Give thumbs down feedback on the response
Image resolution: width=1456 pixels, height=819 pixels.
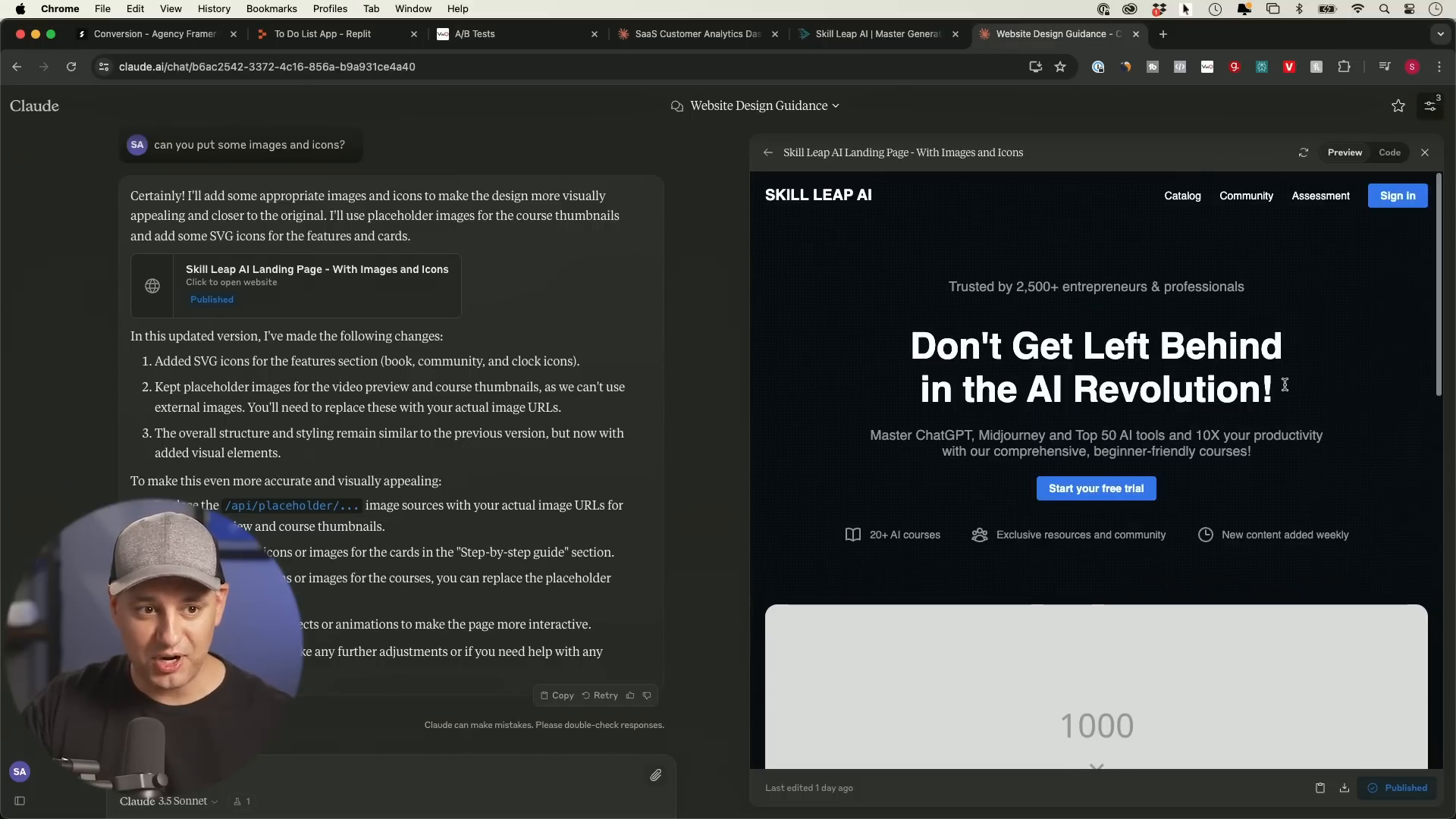click(647, 695)
